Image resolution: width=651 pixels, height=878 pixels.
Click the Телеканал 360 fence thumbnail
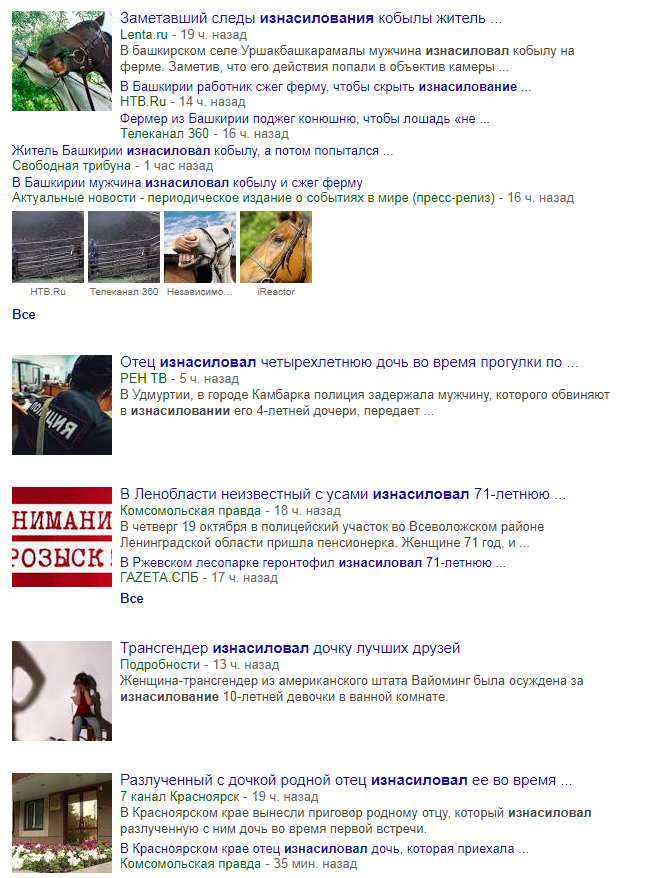tap(124, 247)
